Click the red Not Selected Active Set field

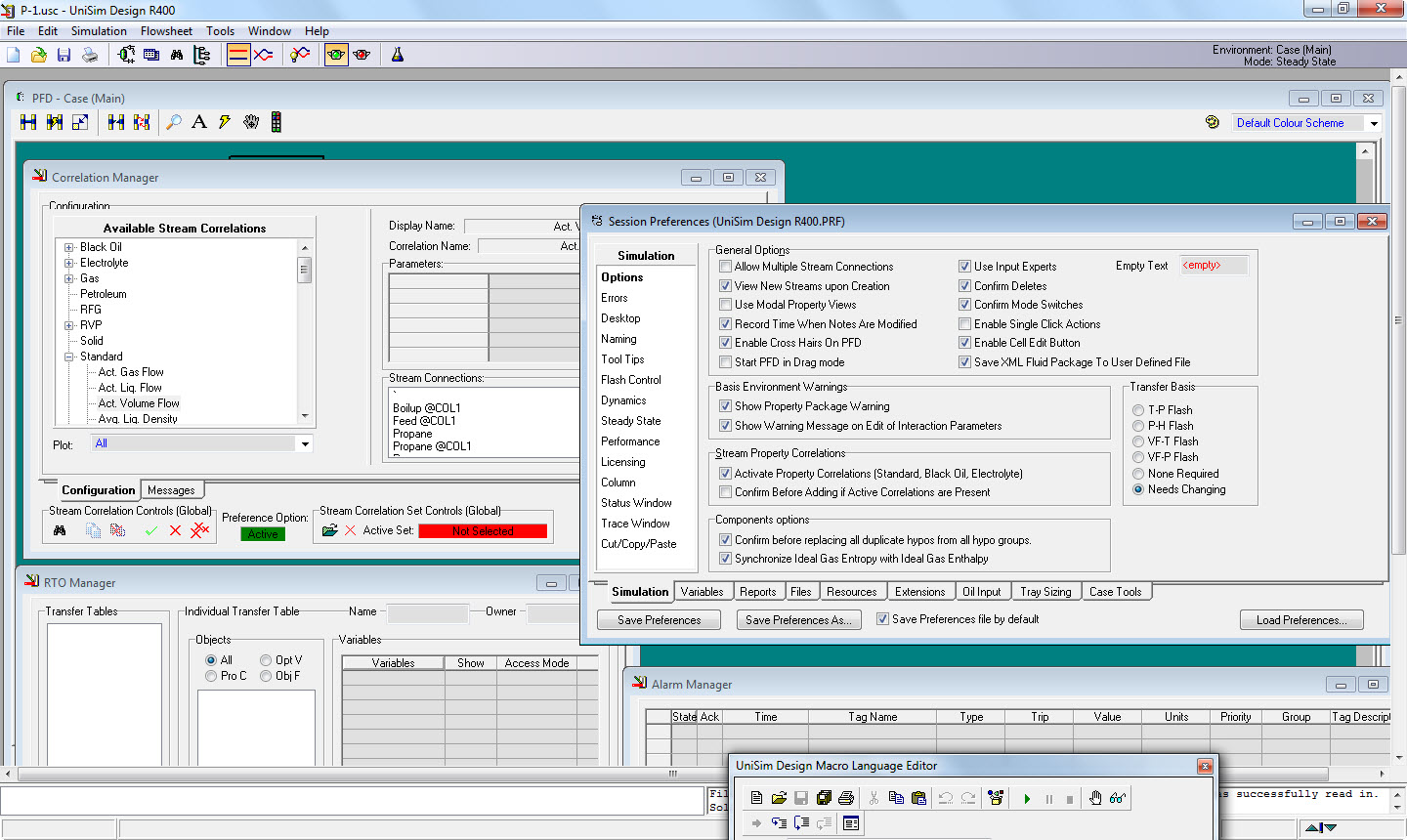[483, 531]
